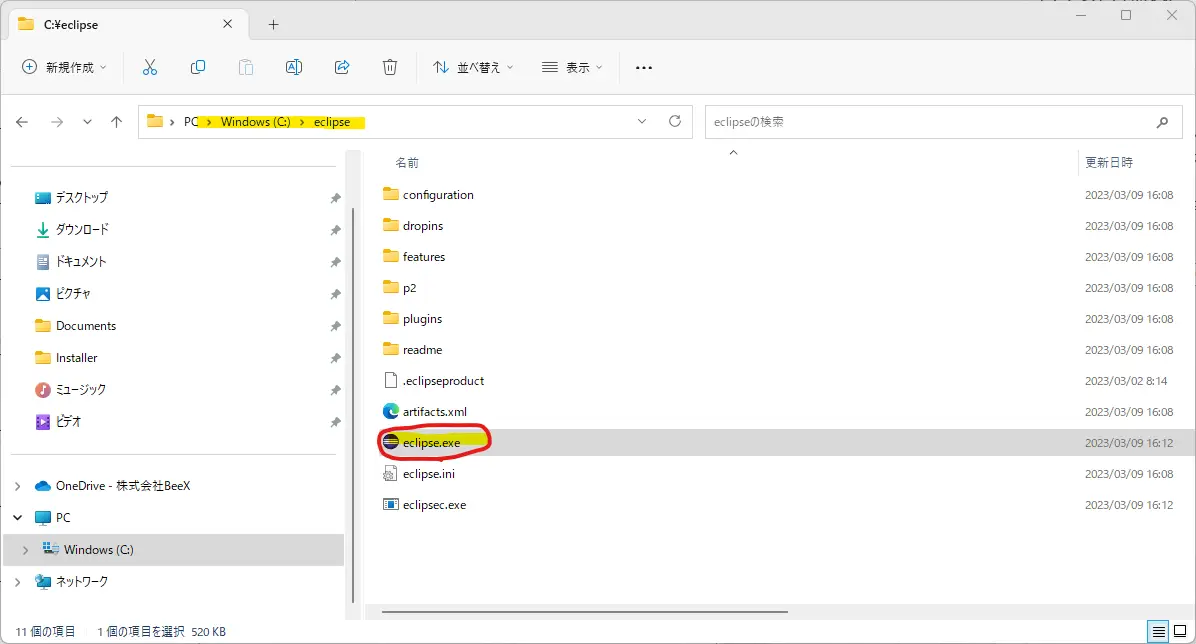Click the navigation pane vertical scrollbar
The image size is (1196, 644).
point(352,404)
